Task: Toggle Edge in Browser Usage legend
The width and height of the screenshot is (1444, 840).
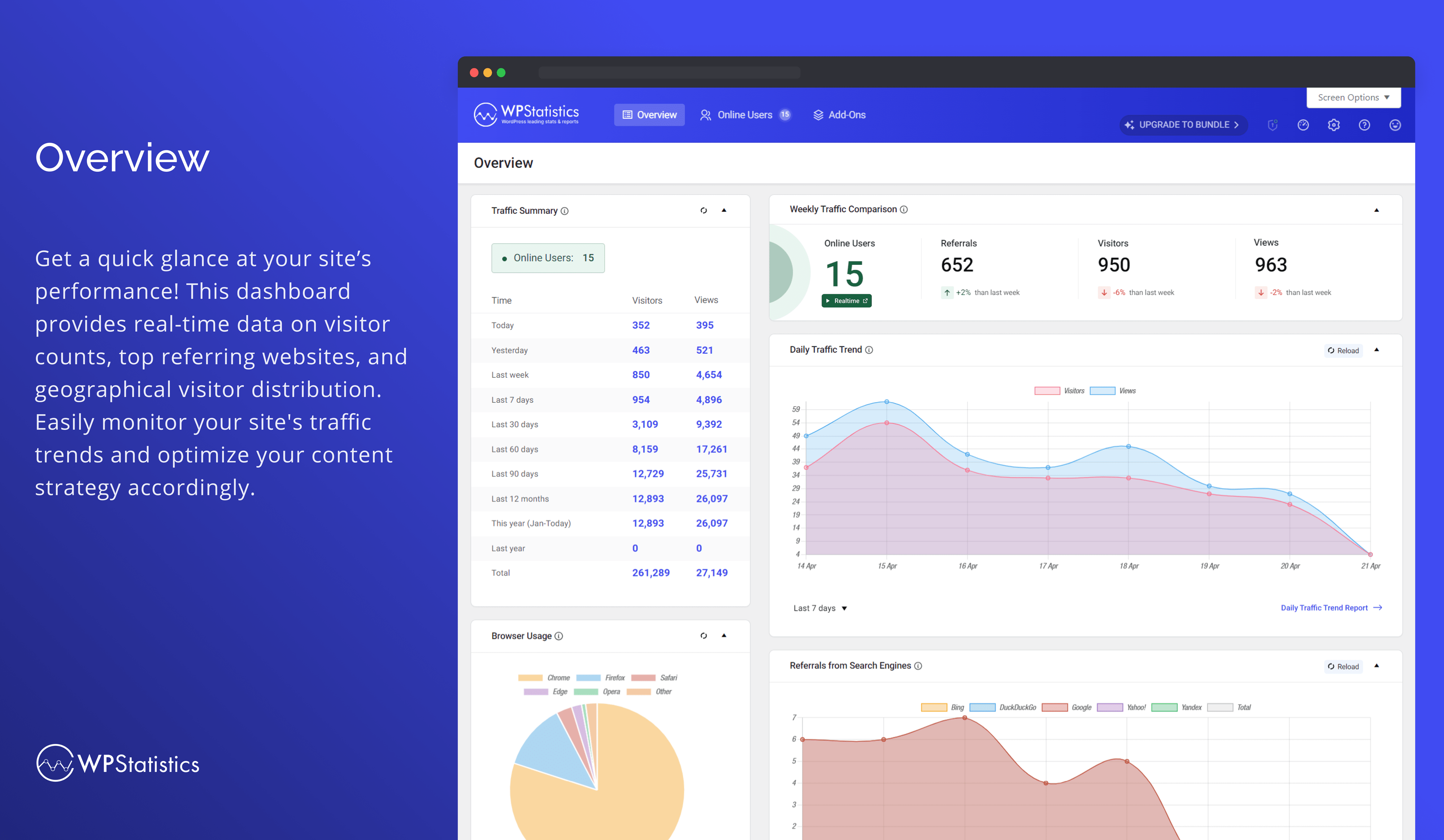Action: point(545,692)
